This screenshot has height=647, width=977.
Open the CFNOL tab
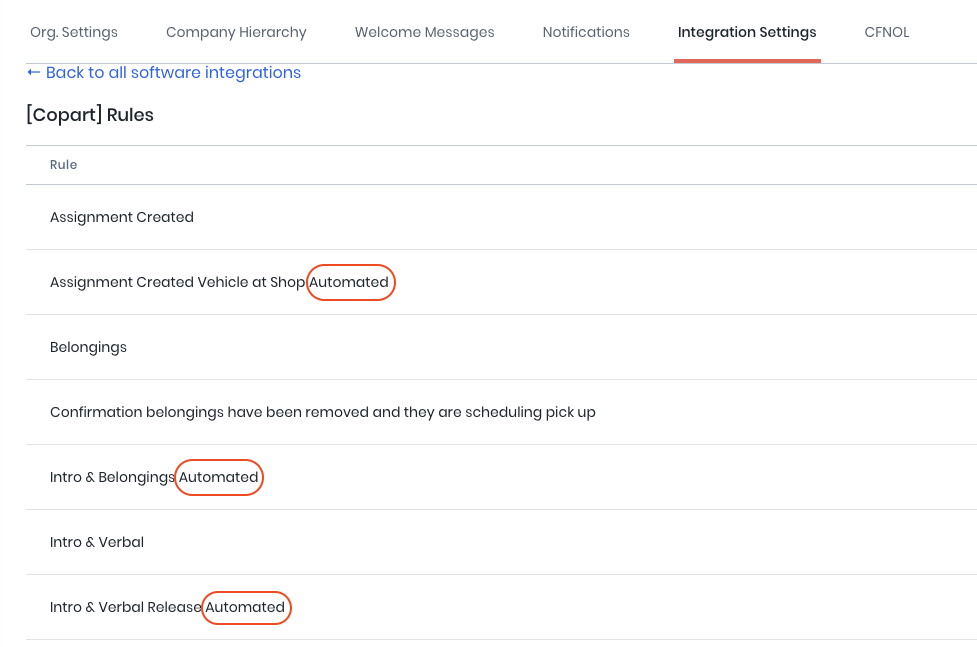[886, 31]
